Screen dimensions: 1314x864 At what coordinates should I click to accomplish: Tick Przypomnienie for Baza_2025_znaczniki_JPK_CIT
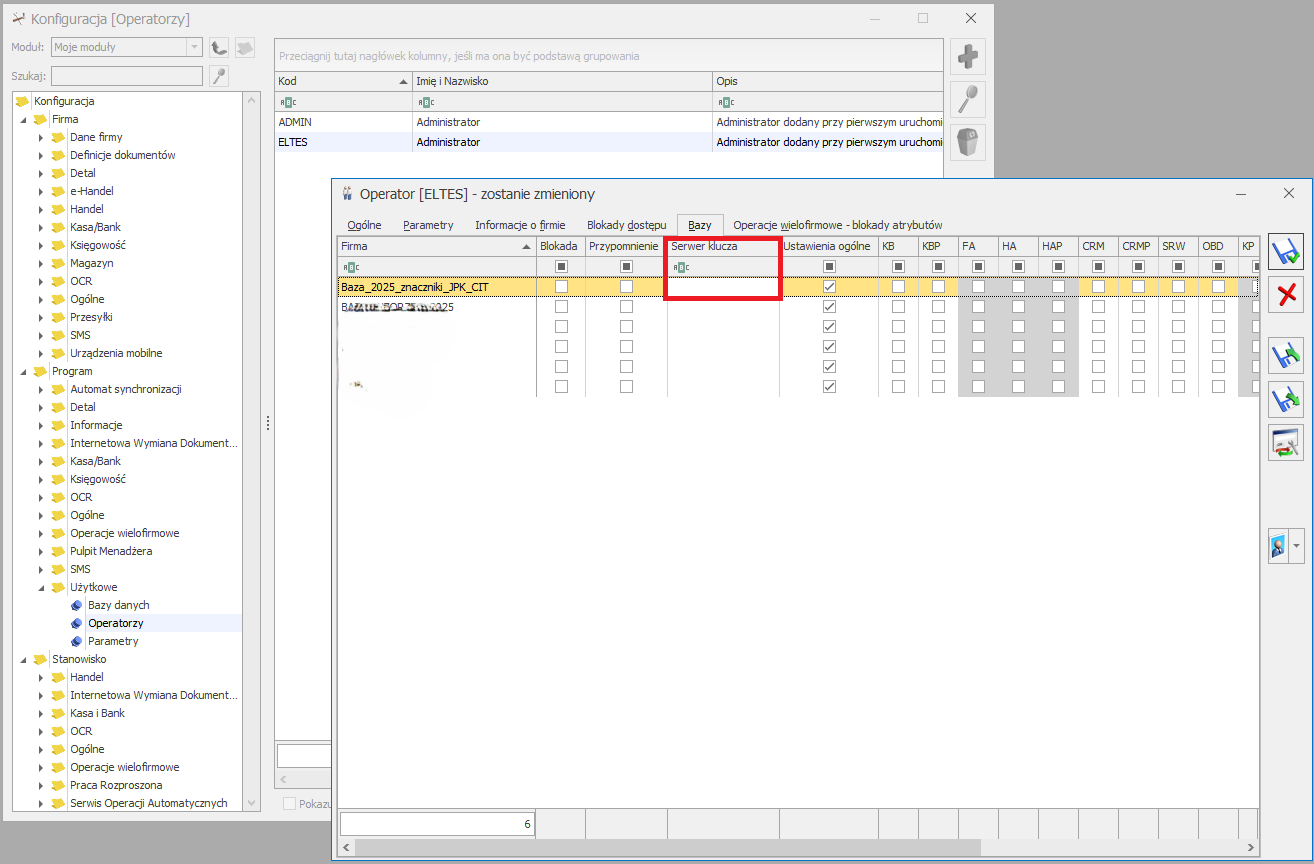pyautogui.click(x=626, y=287)
